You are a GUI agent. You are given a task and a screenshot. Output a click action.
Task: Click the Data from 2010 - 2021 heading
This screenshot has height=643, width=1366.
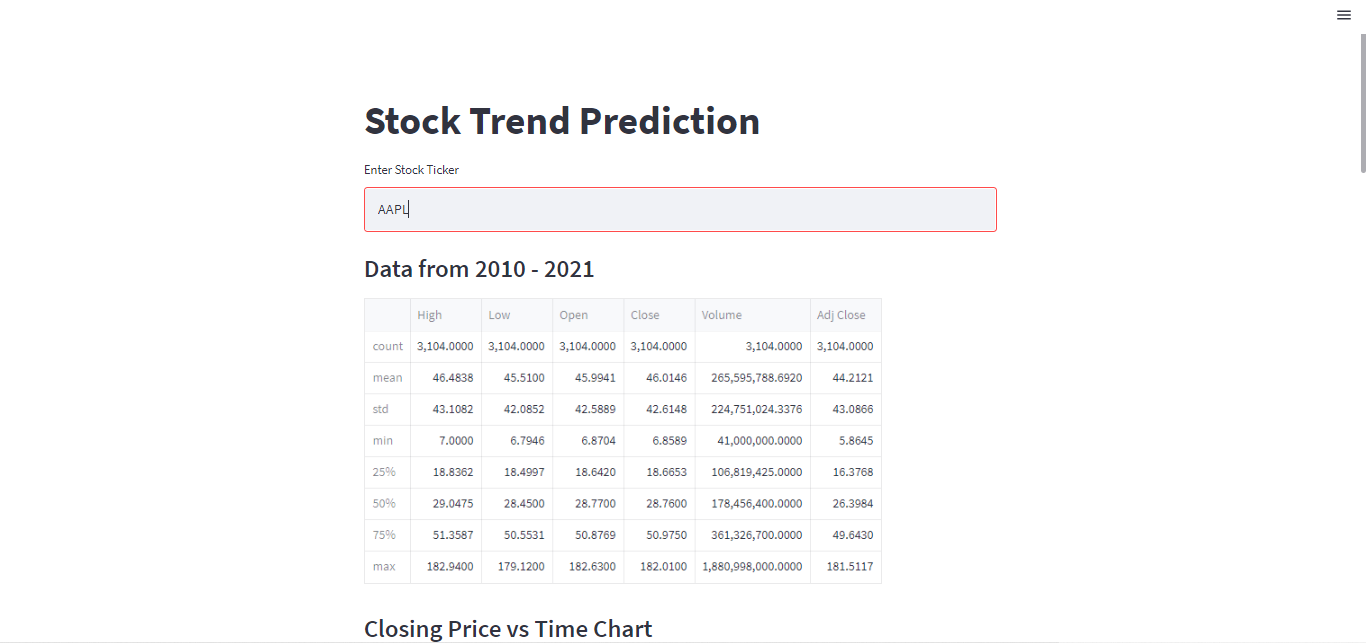(x=479, y=269)
